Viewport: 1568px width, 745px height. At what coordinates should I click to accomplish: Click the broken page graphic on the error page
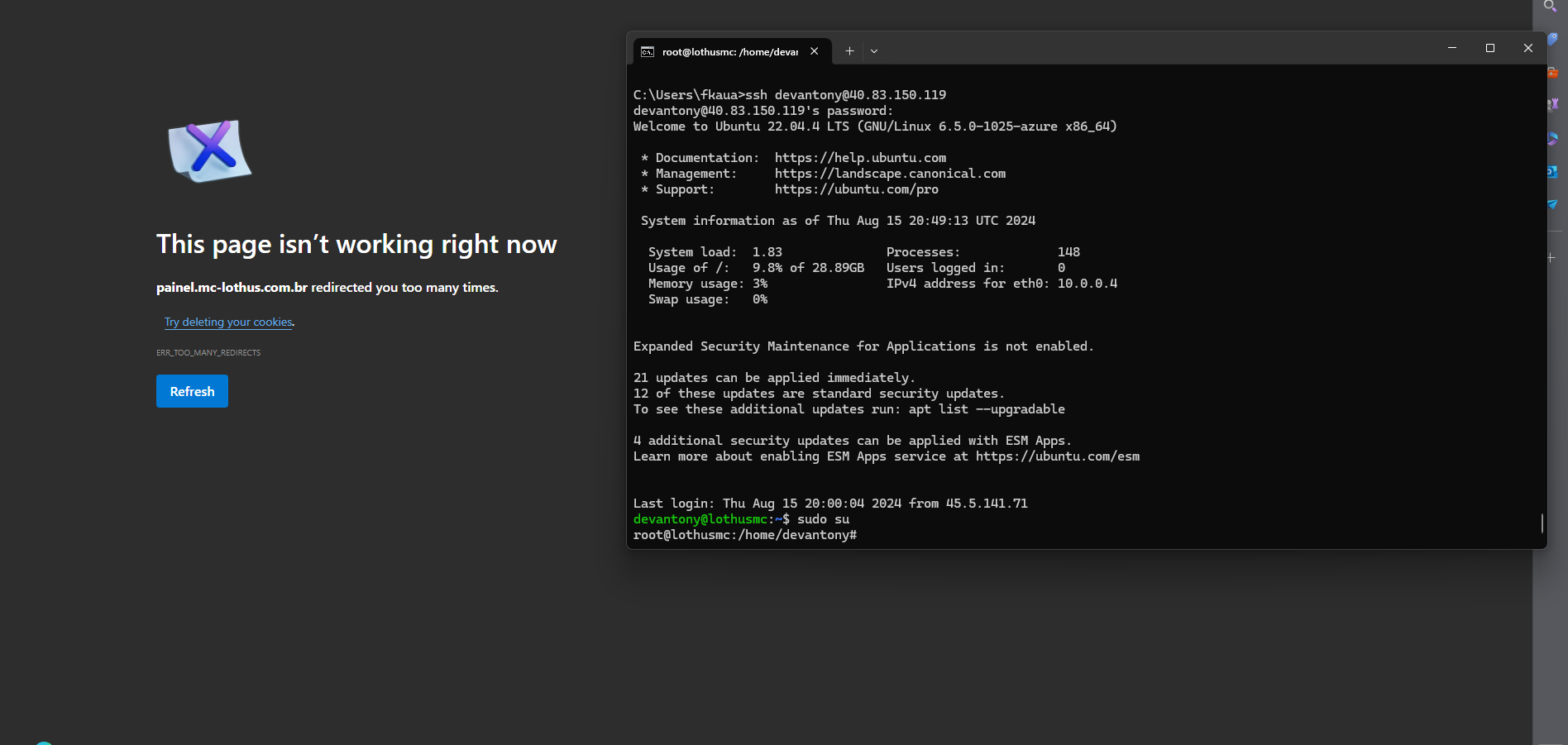(210, 151)
